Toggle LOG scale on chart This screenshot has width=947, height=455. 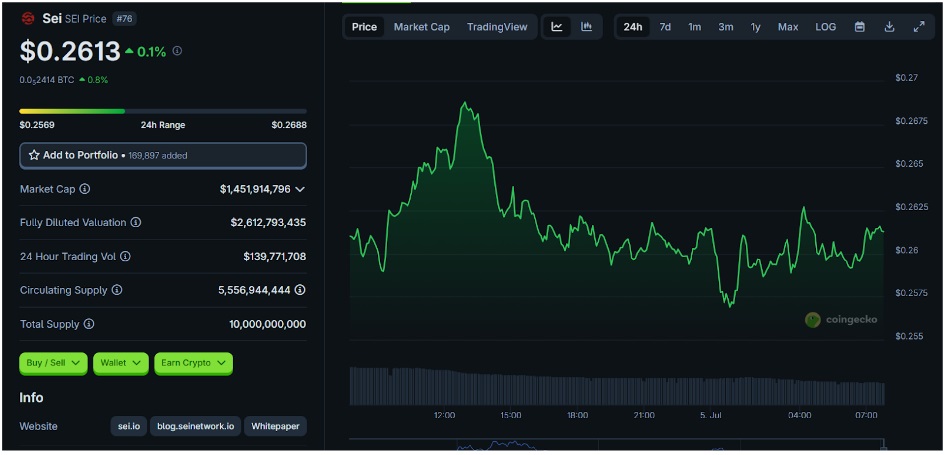tap(826, 27)
